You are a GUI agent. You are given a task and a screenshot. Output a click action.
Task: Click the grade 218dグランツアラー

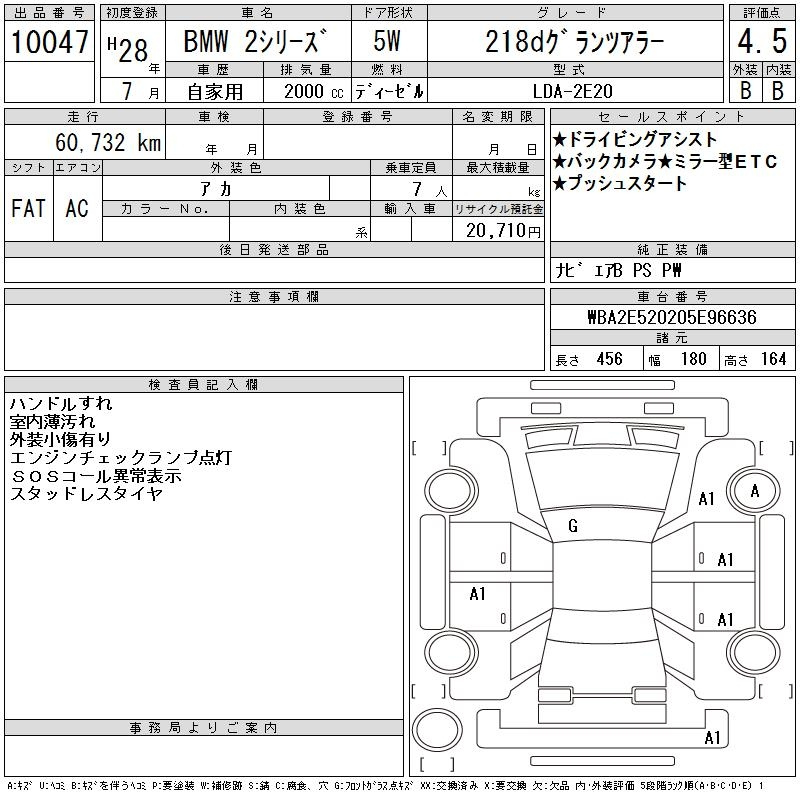(x=574, y=41)
